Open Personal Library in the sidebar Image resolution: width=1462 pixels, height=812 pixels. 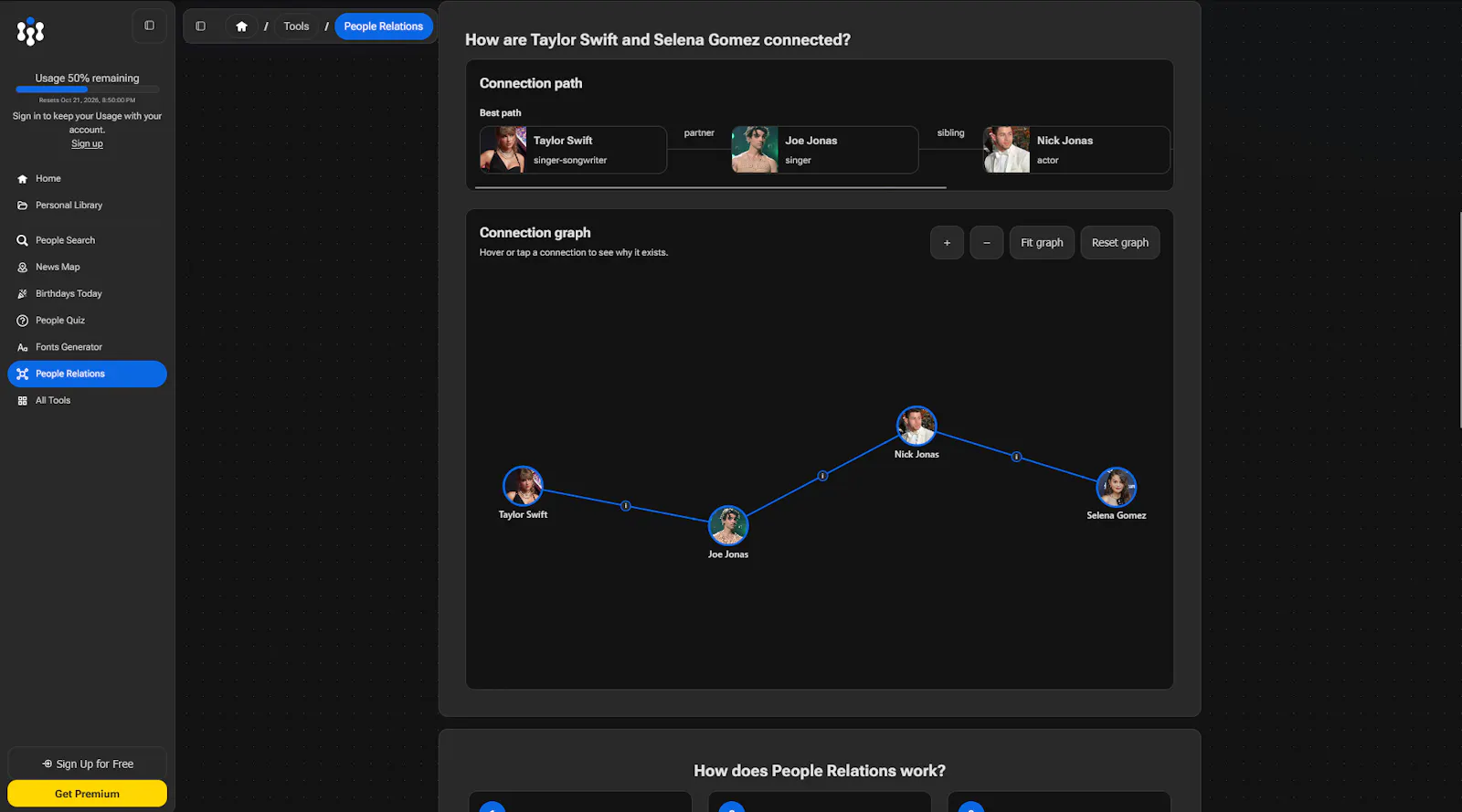pyautogui.click(x=87, y=206)
